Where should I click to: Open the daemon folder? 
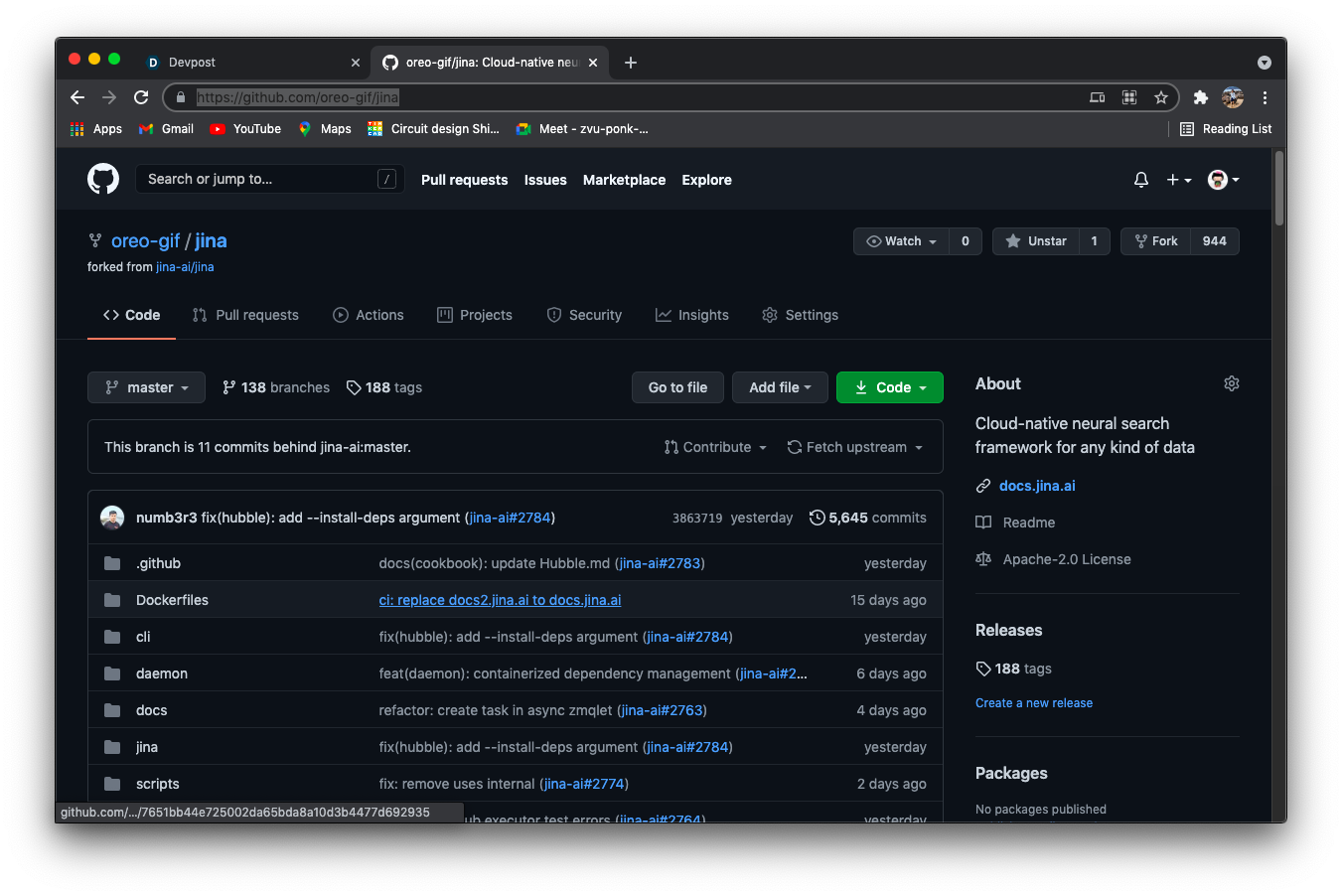pyautogui.click(x=162, y=673)
